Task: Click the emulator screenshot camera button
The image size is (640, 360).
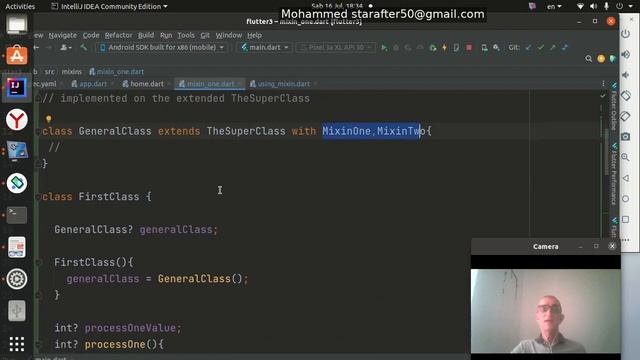Action: pyautogui.click(x=625, y=136)
